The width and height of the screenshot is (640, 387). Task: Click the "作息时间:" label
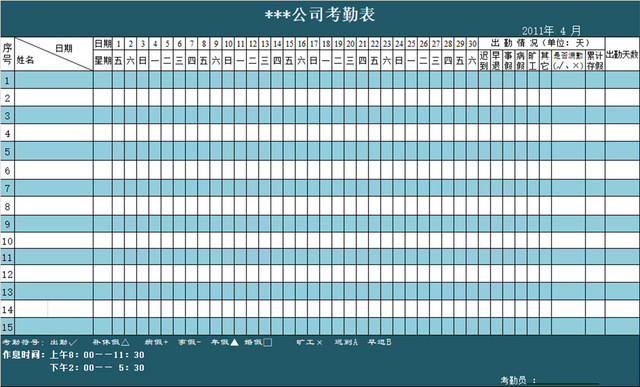tap(24, 355)
